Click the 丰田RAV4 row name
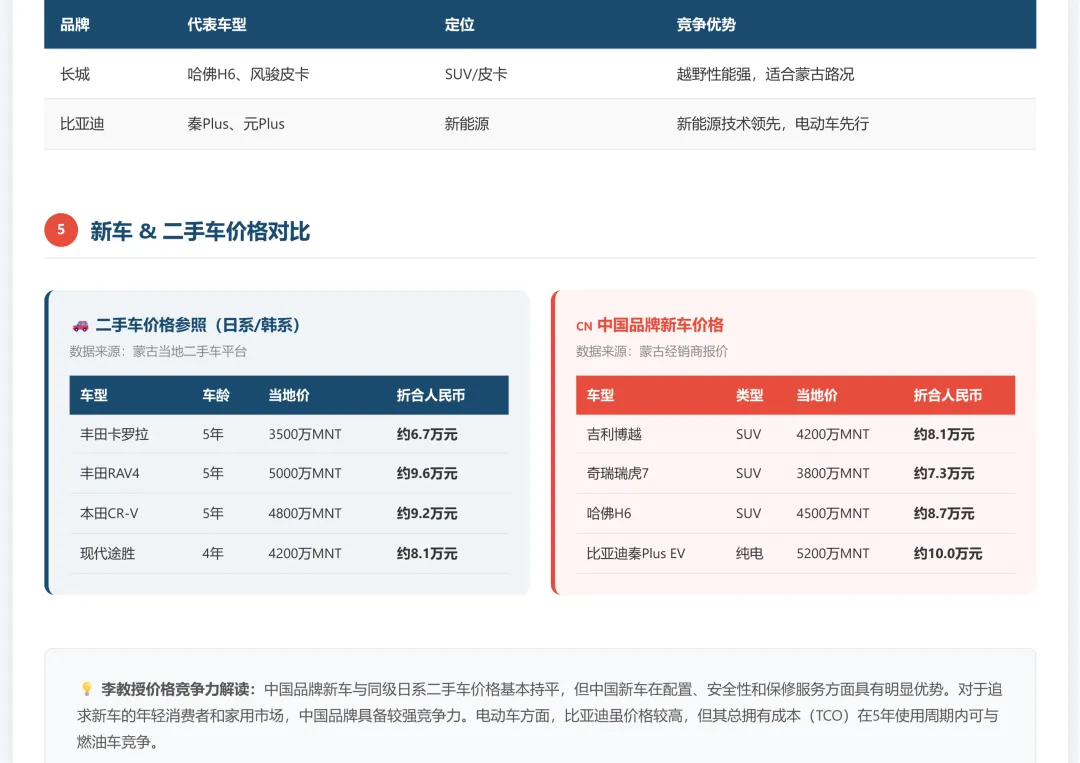Screen dimensions: 1080x763 pyautogui.click(x=110, y=474)
